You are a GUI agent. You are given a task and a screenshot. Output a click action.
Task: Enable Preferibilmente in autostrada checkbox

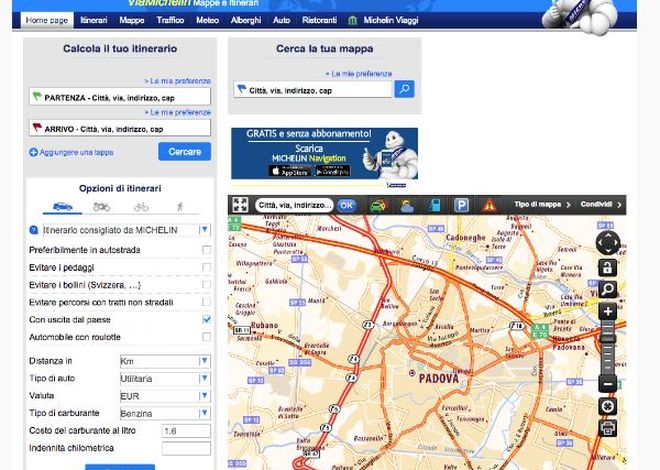pyautogui.click(x=206, y=250)
